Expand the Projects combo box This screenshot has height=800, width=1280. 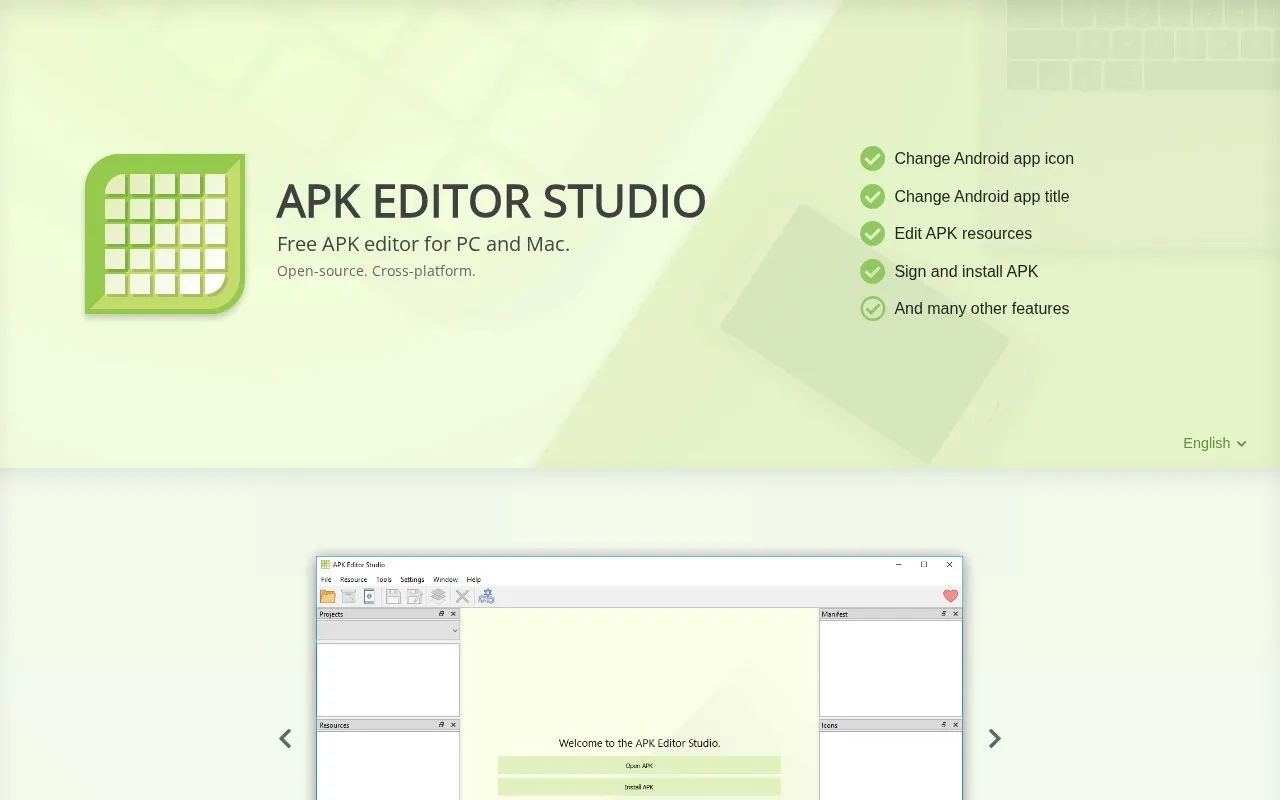(388, 631)
